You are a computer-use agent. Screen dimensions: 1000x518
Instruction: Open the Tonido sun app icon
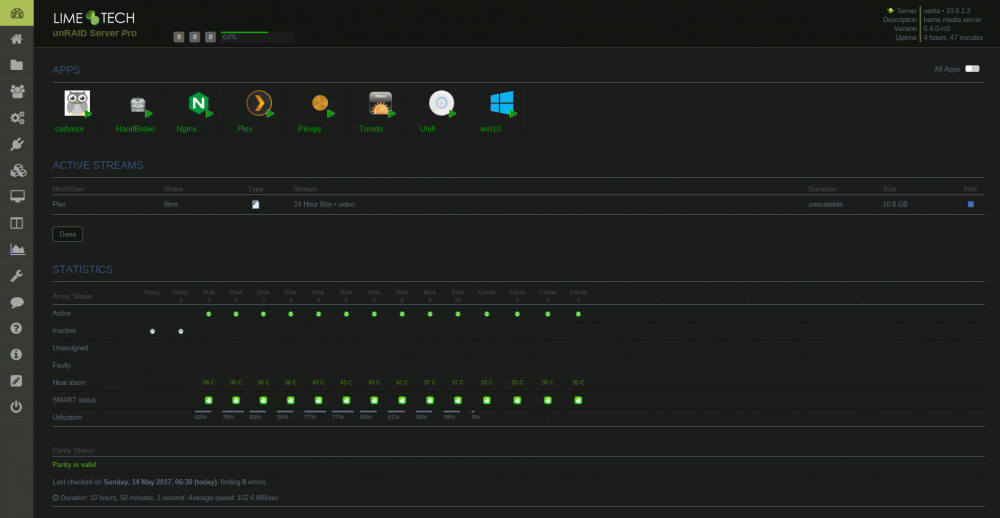point(380,103)
